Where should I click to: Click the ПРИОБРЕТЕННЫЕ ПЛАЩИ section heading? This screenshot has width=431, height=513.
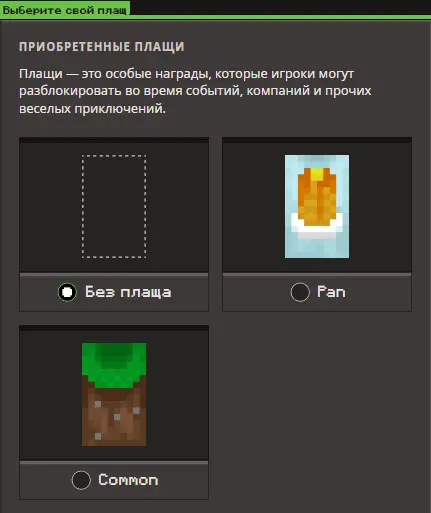102,46
